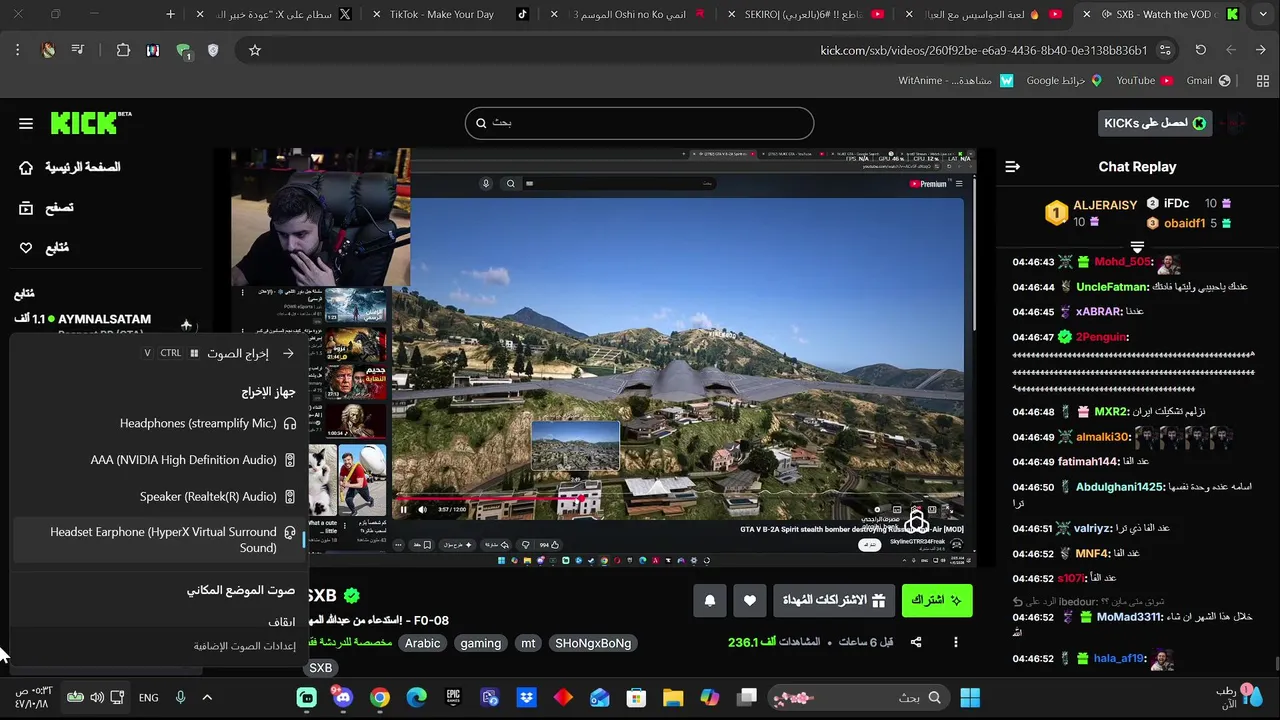
Task: Open site settings icon in address bar
Action: click(1165, 50)
